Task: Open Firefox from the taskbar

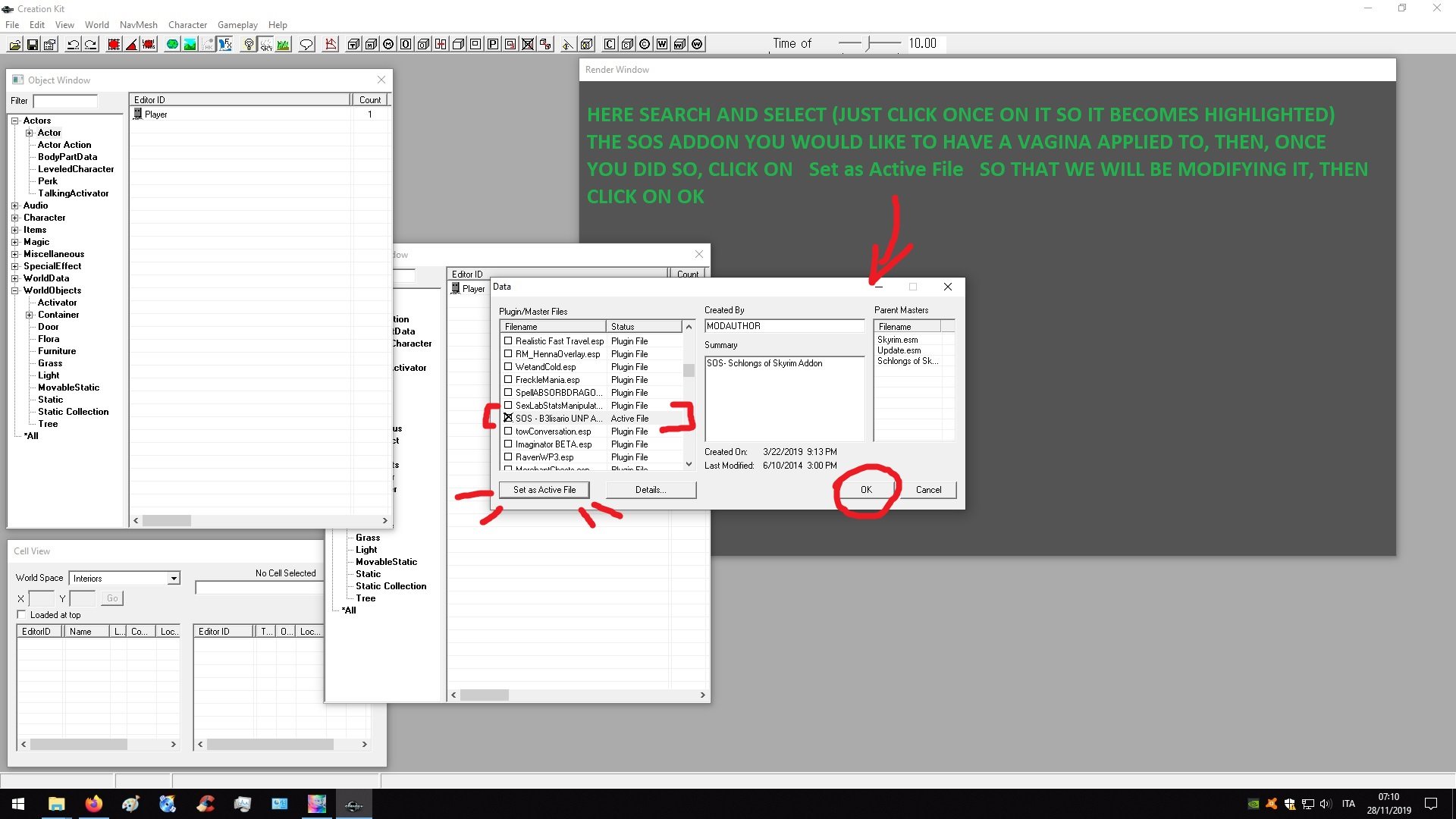Action: [93, 804]
